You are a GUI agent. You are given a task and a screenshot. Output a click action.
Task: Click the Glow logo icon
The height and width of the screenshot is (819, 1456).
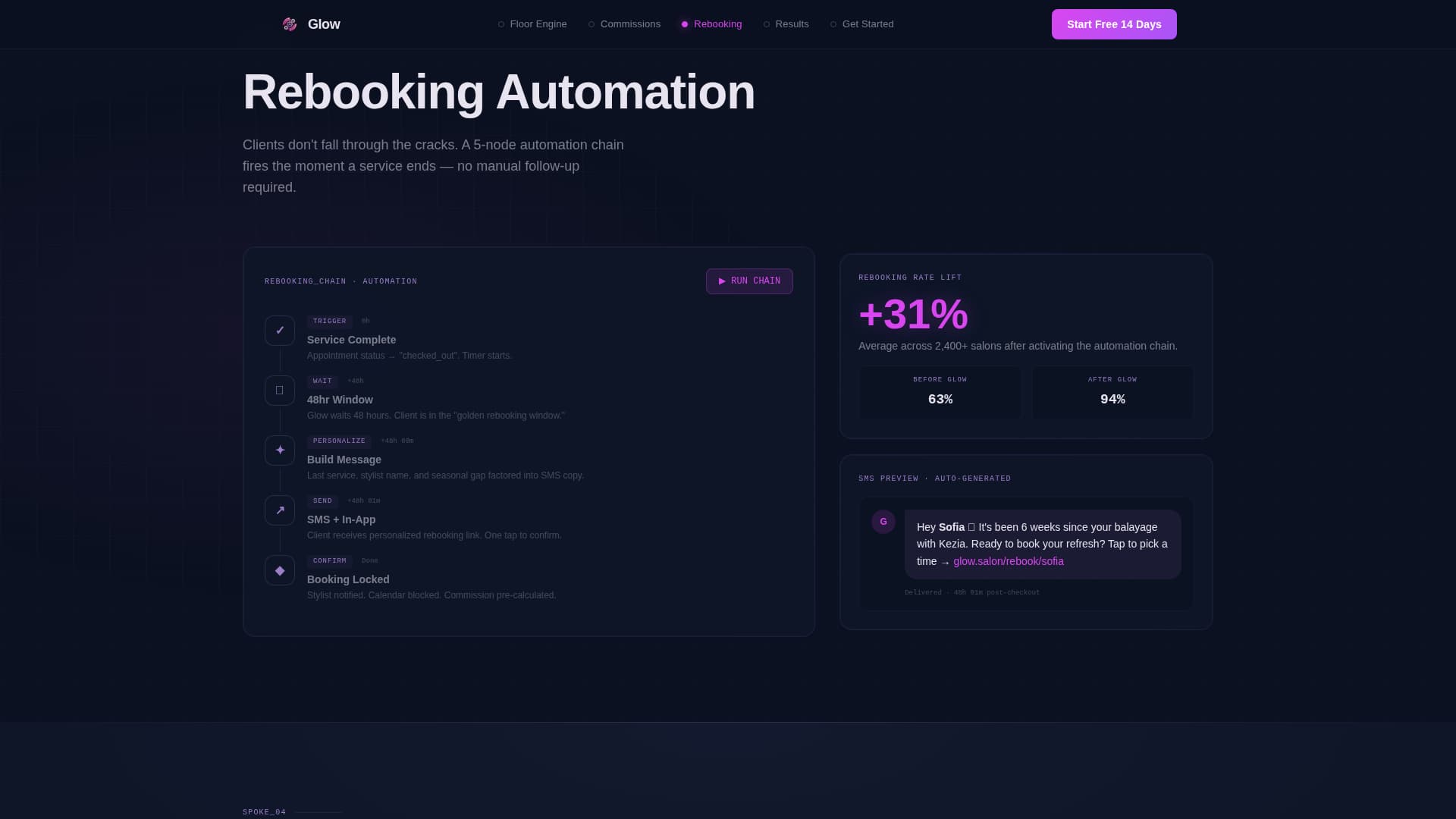tap(289, 24)
